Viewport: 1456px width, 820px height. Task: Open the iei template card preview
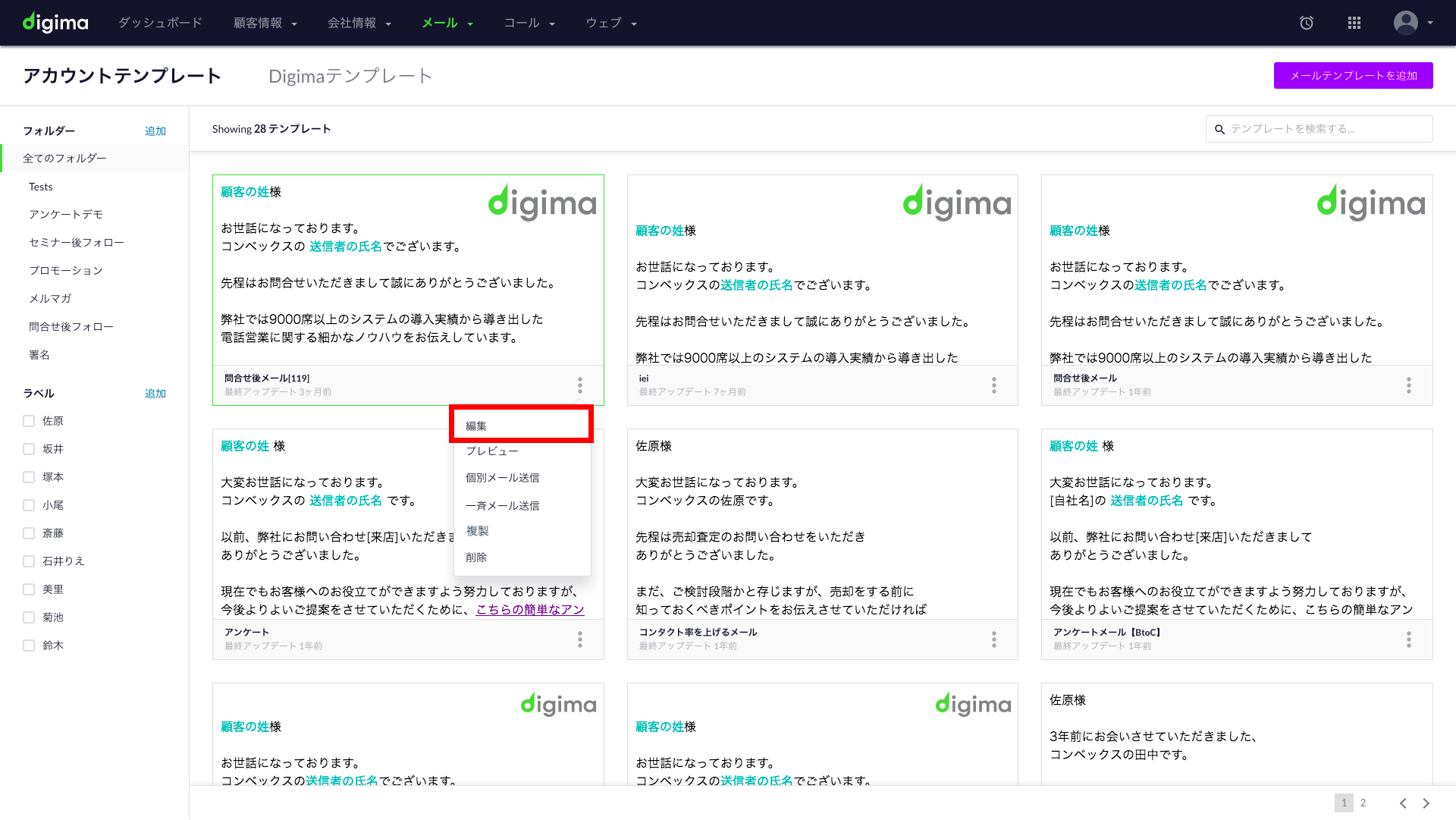pyautogui.click(x=823, y=271)
